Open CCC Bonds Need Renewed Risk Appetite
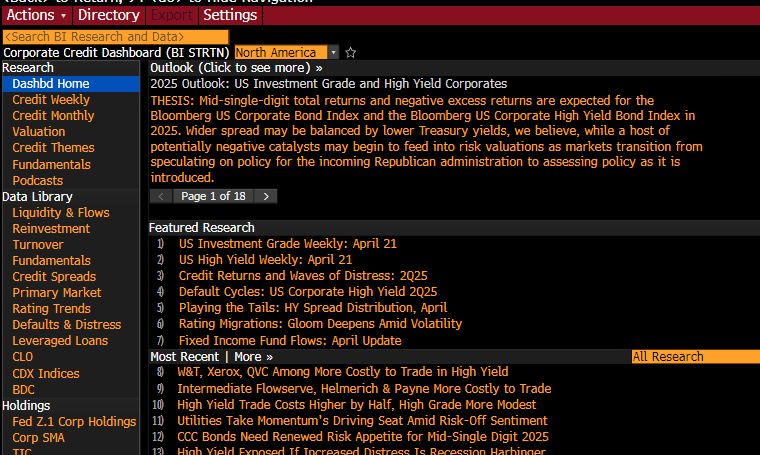Viewport: 760px width, 455px height. point(363,437)
